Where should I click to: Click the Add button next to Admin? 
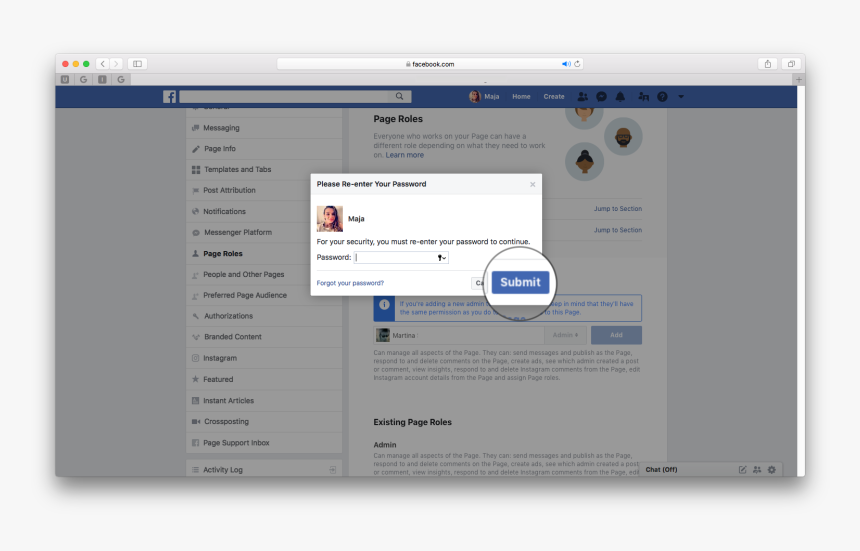click(x=616, y=335)
